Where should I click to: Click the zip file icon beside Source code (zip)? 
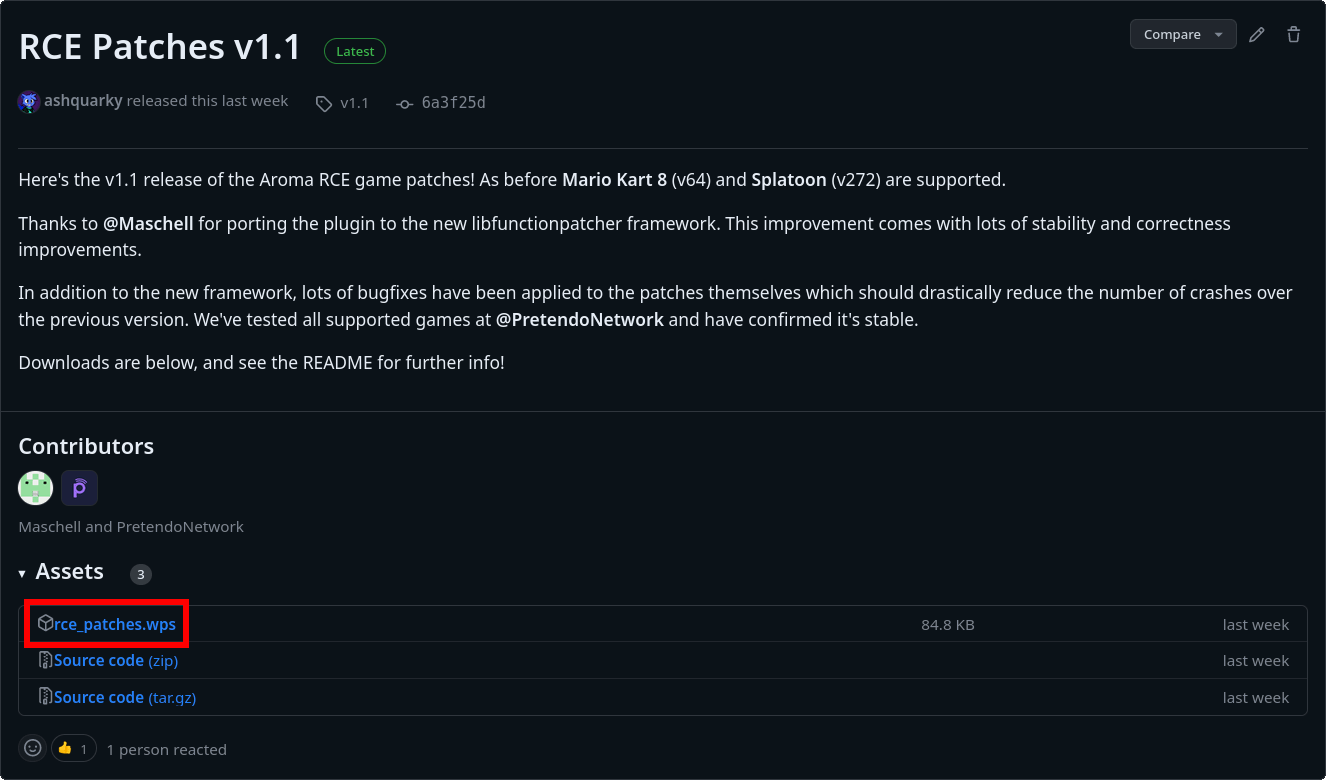[x=45, y=660]
